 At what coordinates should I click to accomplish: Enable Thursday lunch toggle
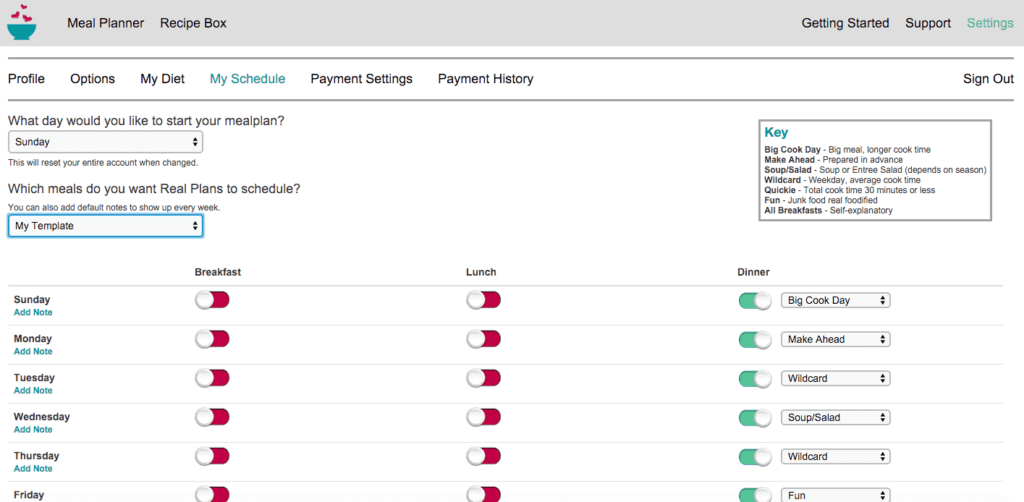click(x=483, y=456)
